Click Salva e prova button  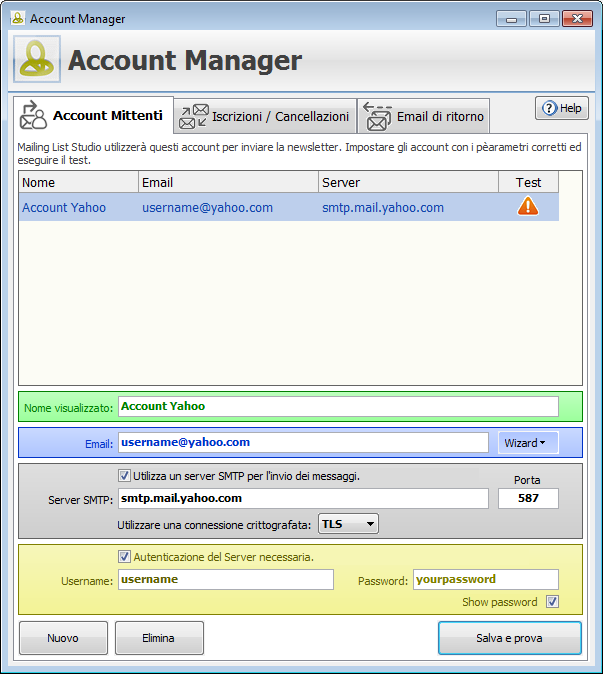(510, 638)
